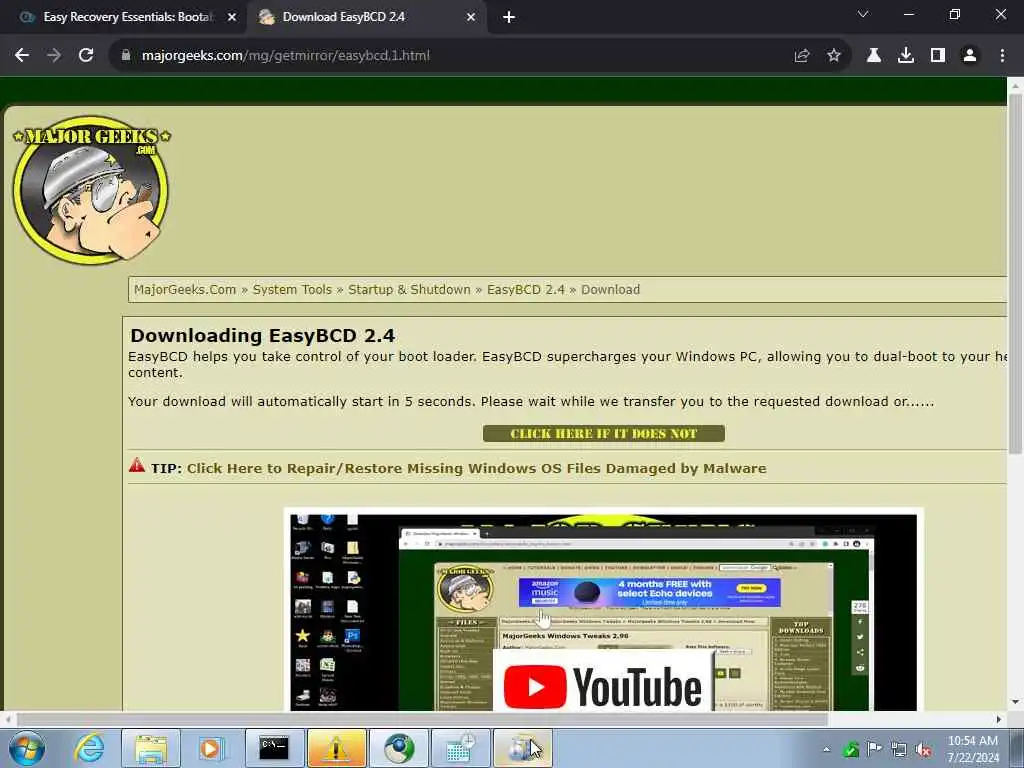This screenshot has height=768, width=1024.
Task: Open the Repair/Restore Missing Windows Files tip
Action: click(476, 469)
